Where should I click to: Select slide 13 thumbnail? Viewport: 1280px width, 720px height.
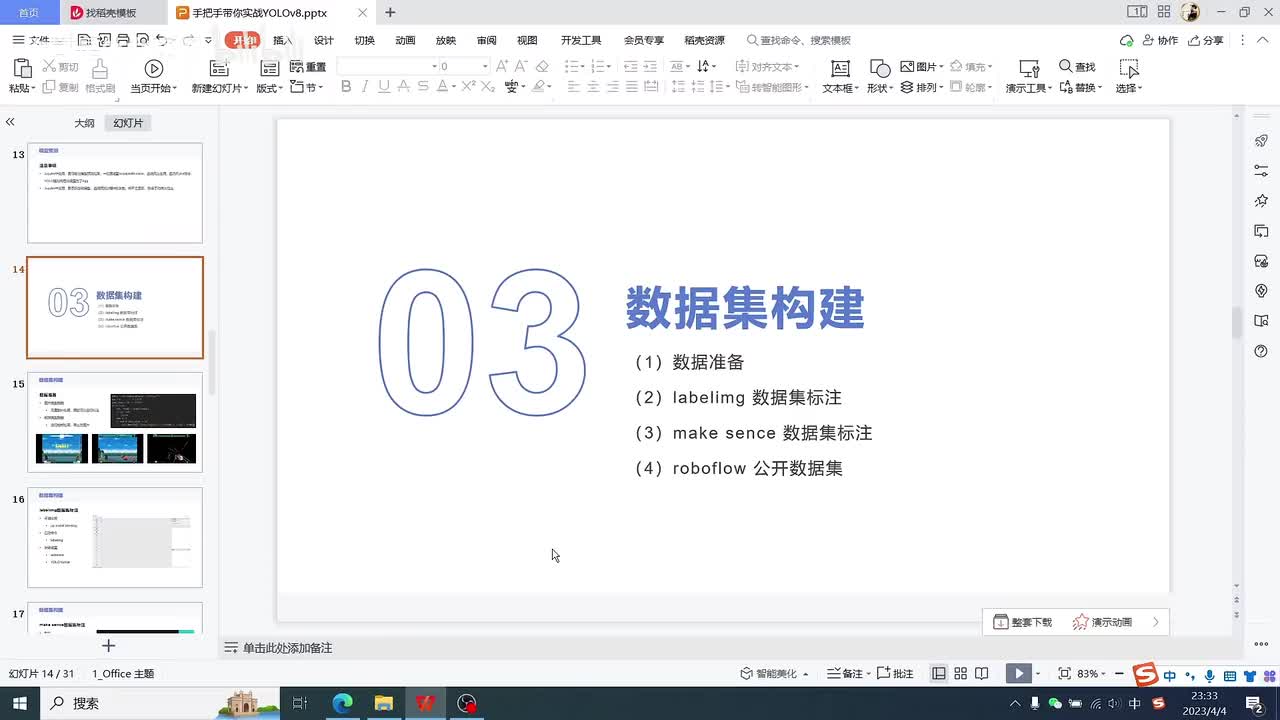pos(115,193)
